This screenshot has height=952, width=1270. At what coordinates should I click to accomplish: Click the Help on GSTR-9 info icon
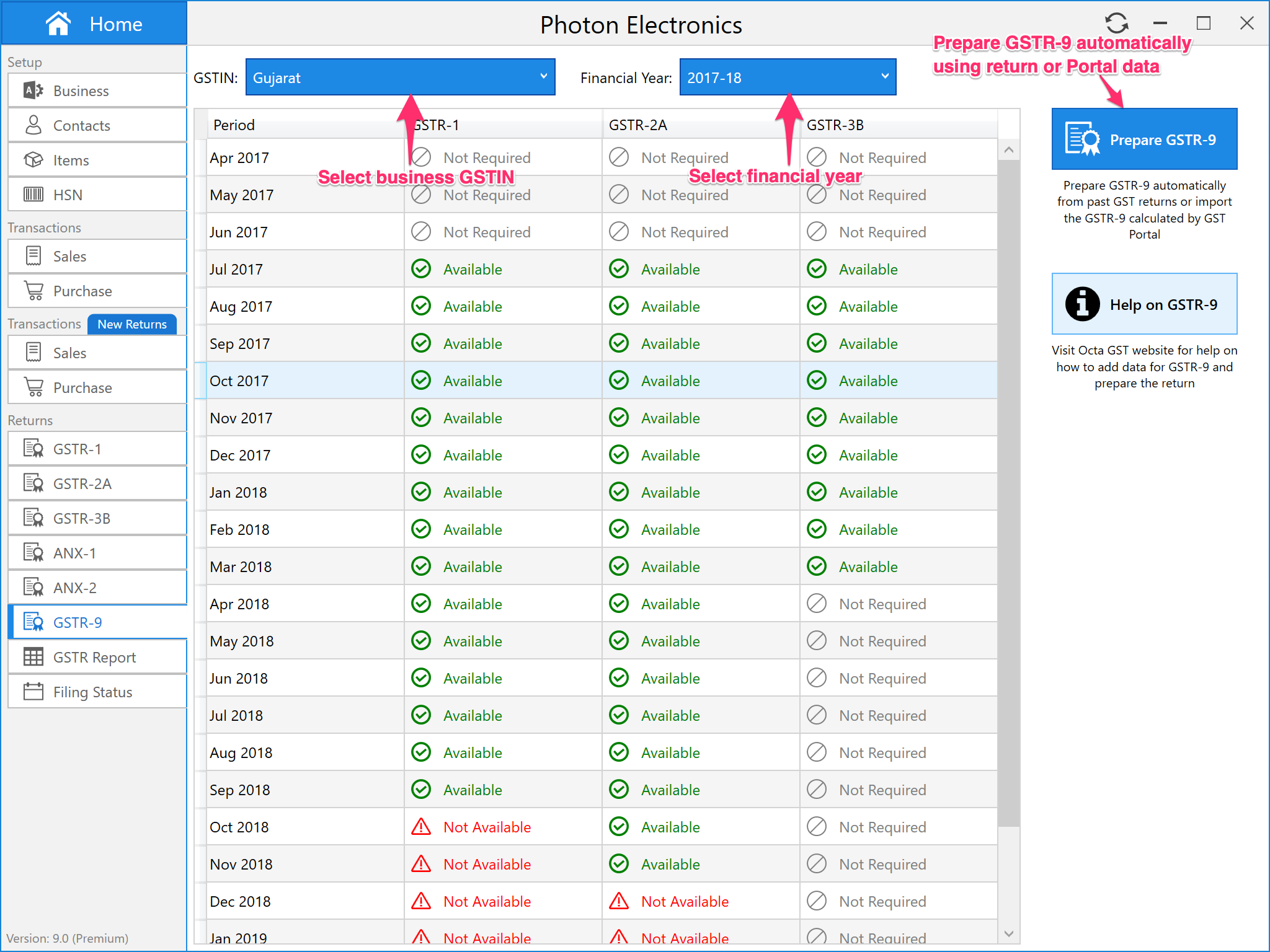tap(1082, 304)
